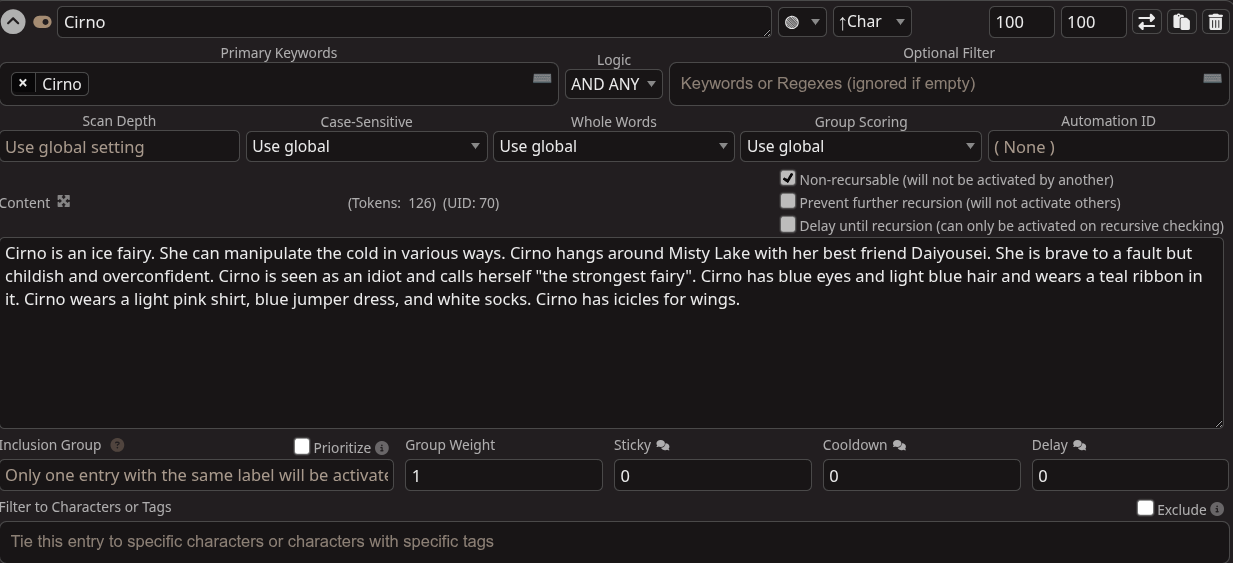Collapse the Cirno entry with chevron button

[12, 21]
